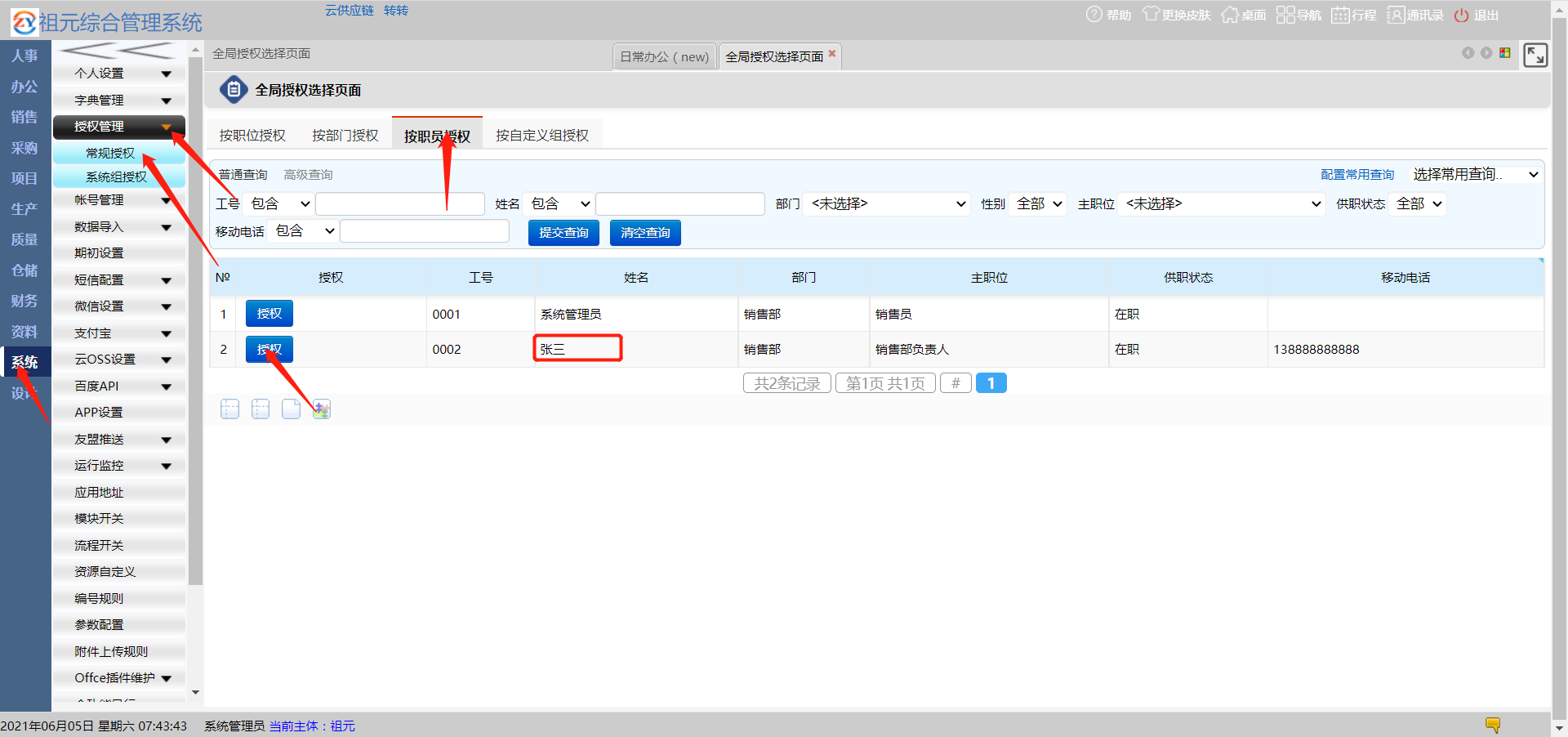Open the 主职位 dropdown
Screen dimensions: 1568x737
pos(1221,204)
